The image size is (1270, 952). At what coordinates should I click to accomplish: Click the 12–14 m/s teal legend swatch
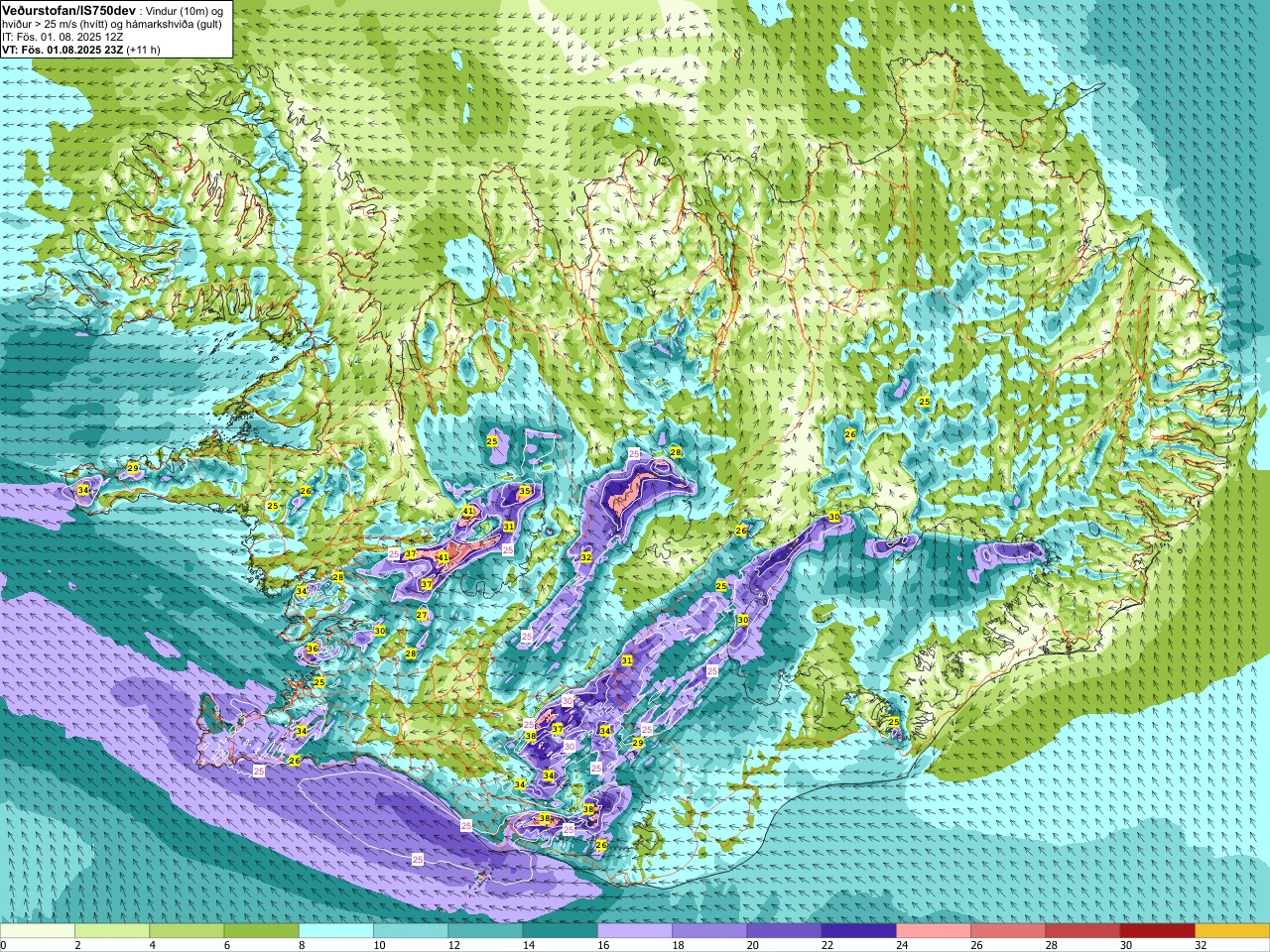485,931
